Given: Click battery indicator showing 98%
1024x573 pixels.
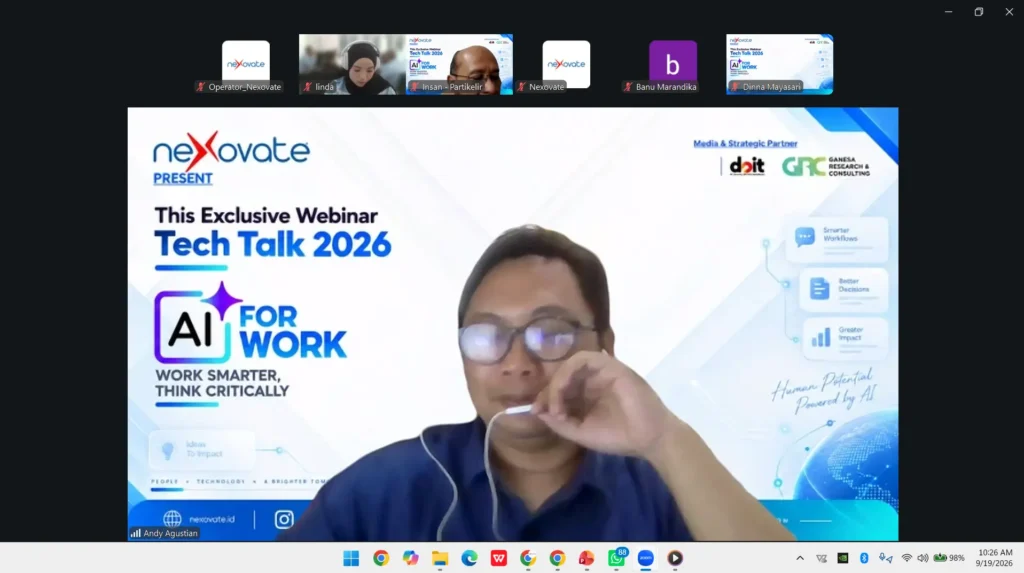Looking at the screenshot, I should coord(949,558).
